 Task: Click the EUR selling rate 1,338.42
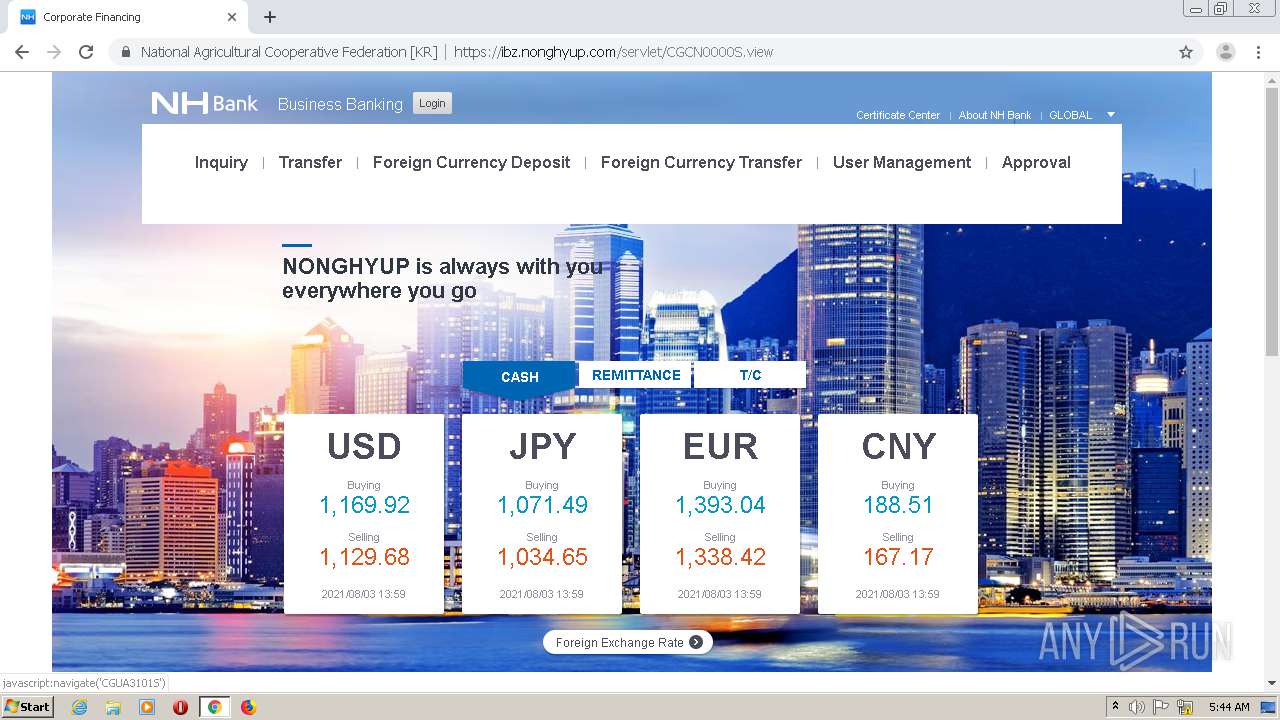coord(720,557)
